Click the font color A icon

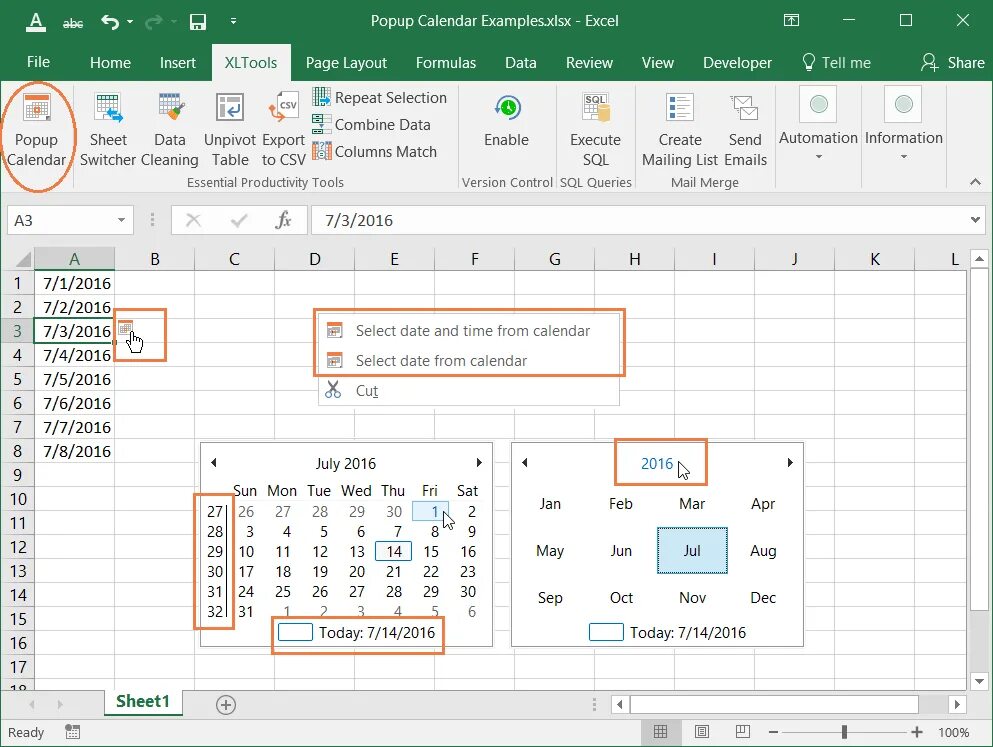coord(36,22)
